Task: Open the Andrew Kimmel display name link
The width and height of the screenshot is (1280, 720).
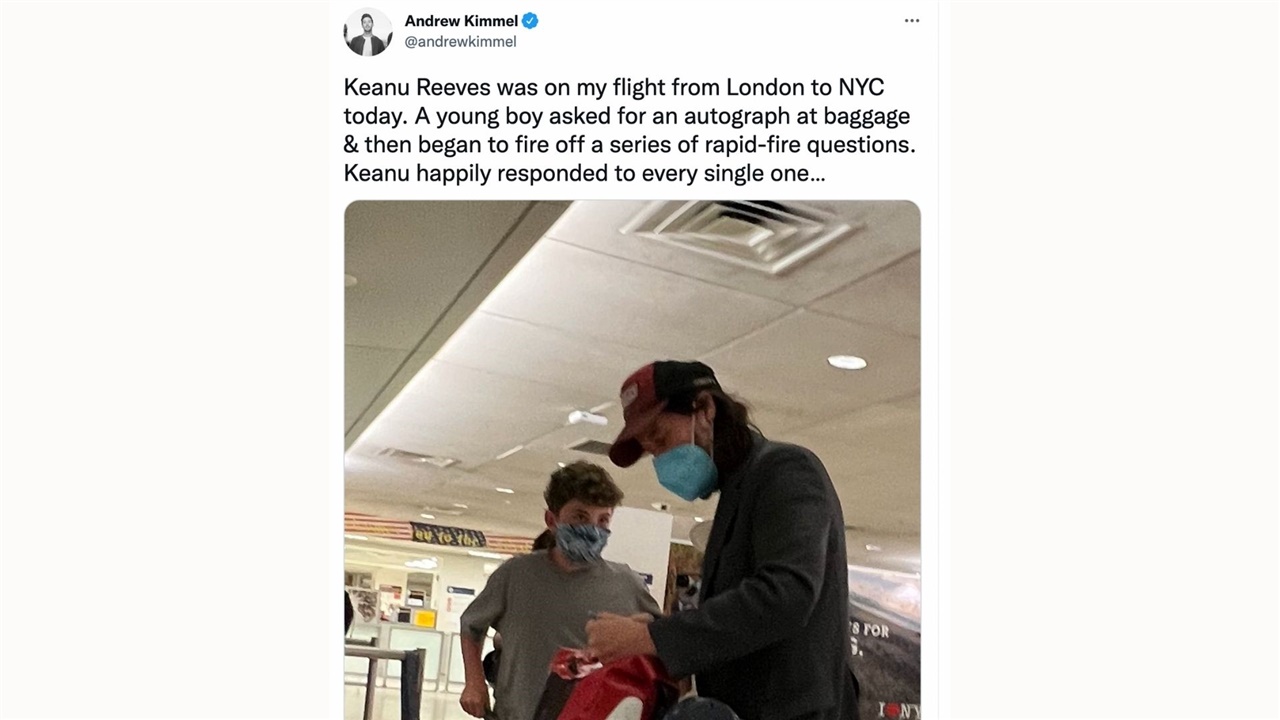Action: [x=461, y=21]
